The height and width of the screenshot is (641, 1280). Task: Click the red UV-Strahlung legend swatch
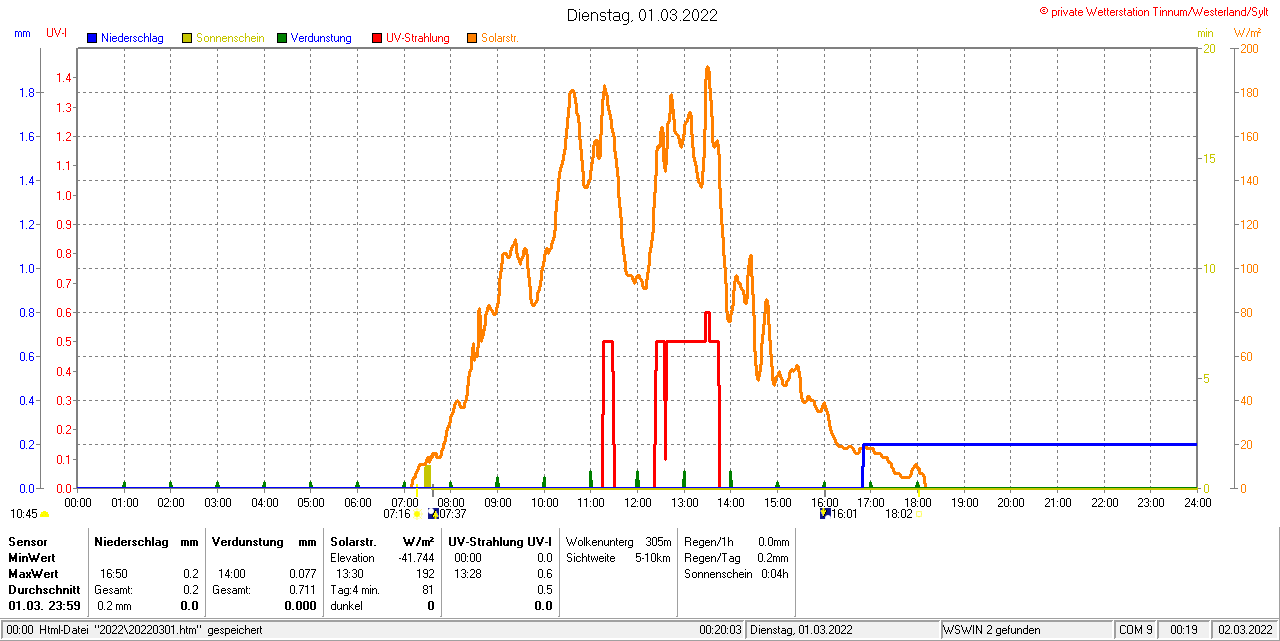377,38
